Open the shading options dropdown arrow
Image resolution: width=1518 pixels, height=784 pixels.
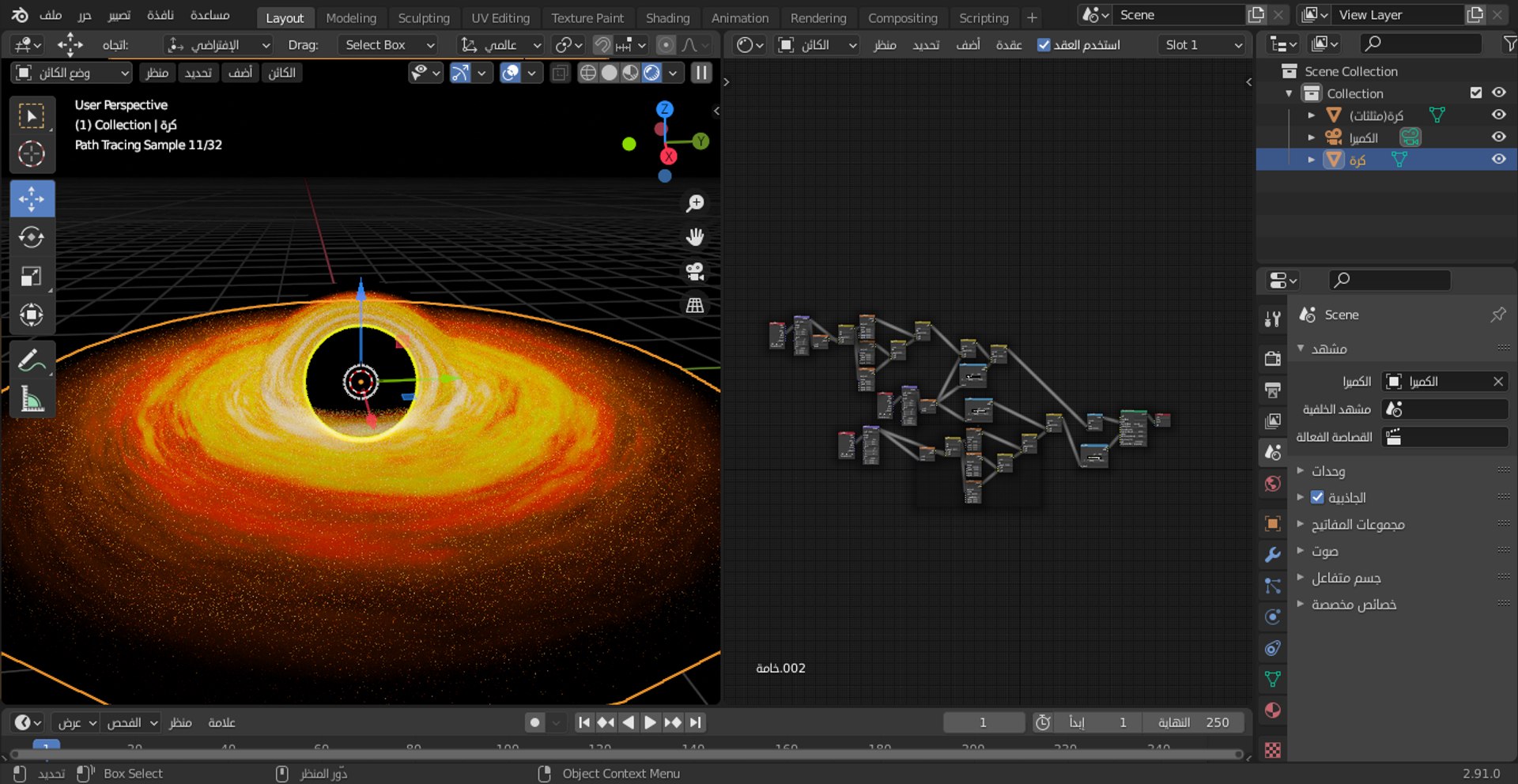673,73
